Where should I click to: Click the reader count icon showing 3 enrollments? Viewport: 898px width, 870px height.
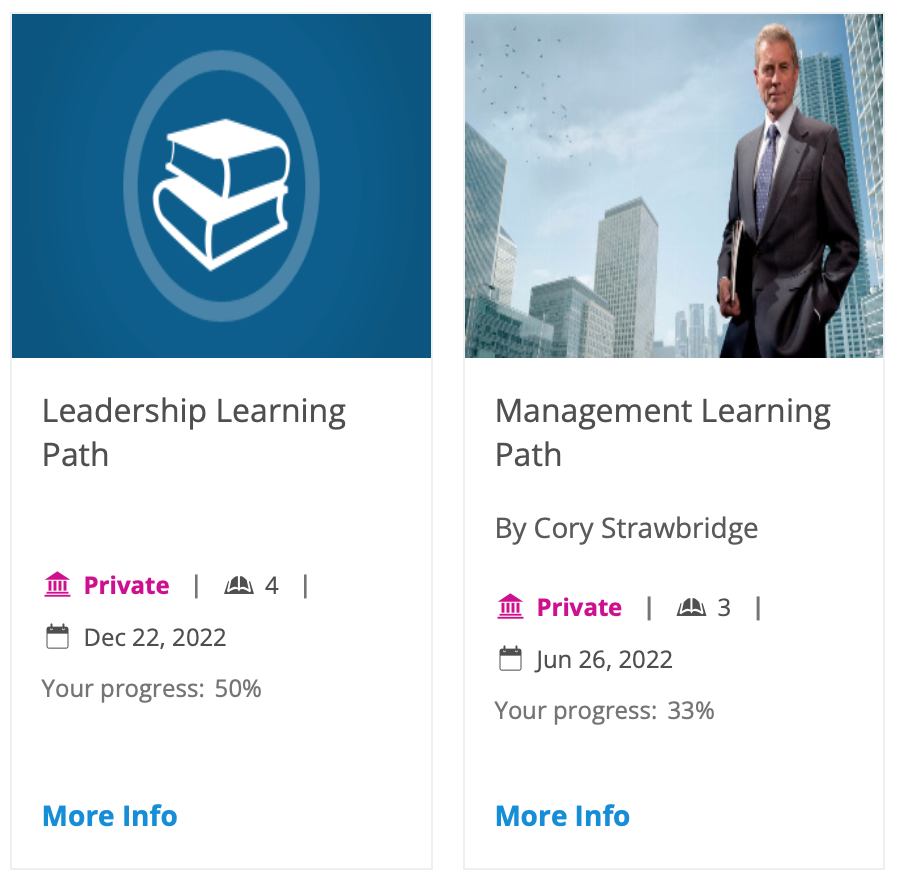[x=691, y=607]
